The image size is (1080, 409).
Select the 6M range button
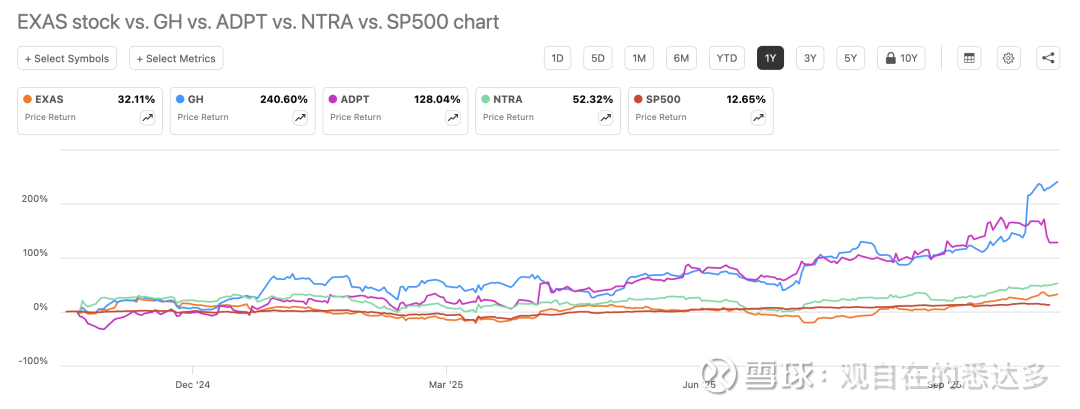681,58
